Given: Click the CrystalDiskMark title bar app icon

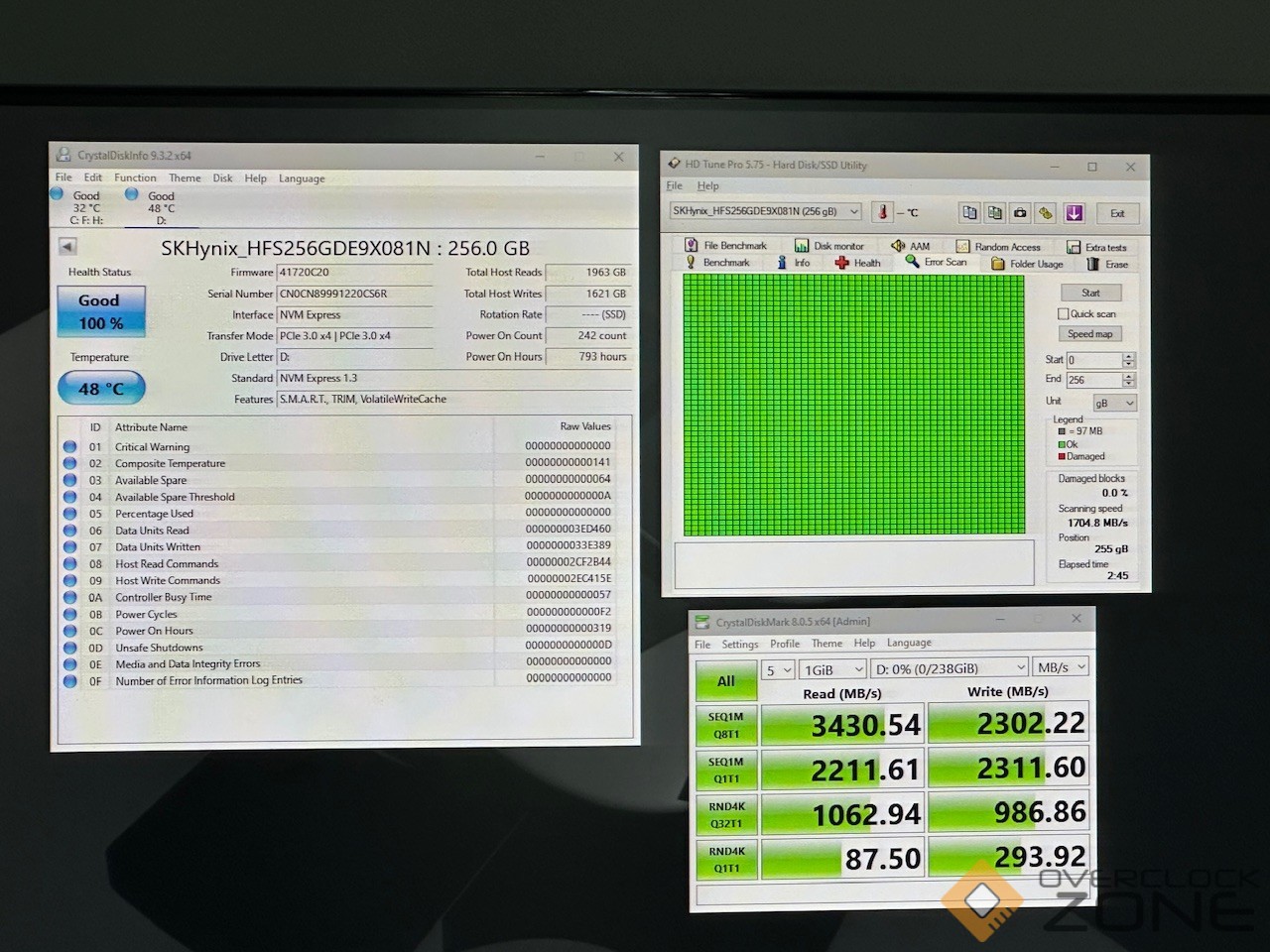Looking at the screenshot, I should click(x=703, y=622).
